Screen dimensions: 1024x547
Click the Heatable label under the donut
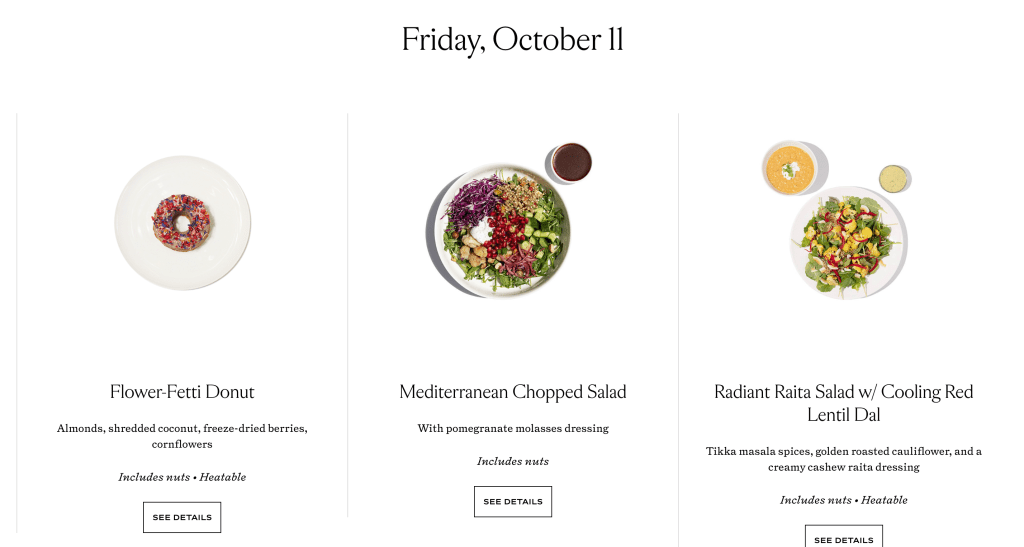223,477
